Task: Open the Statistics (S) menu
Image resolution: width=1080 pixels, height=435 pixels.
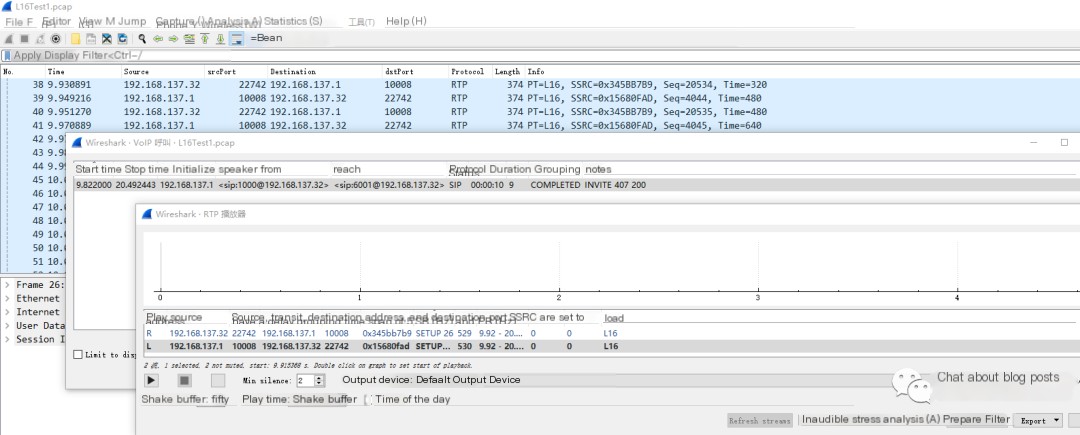Action: click(x=293, y=21)
